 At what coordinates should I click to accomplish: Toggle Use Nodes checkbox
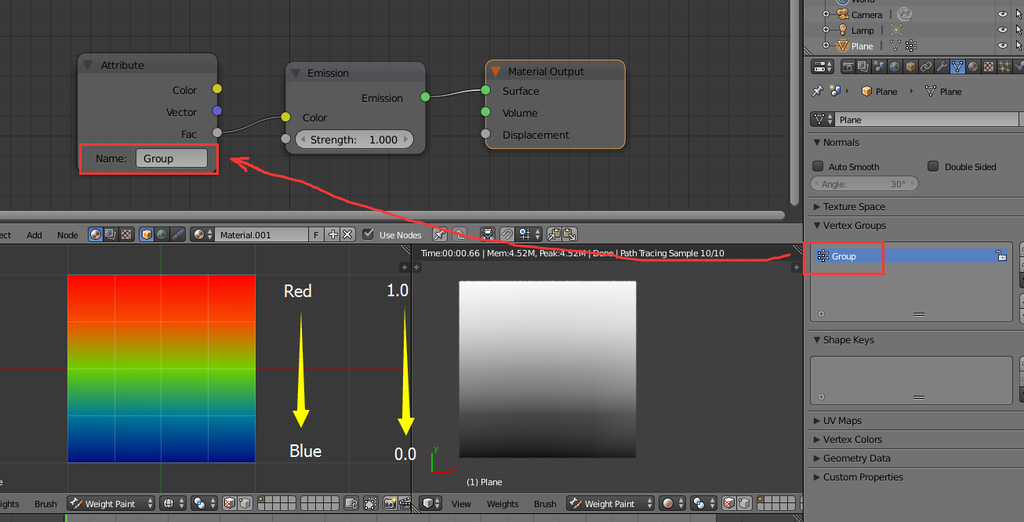[x=368, y=235]
